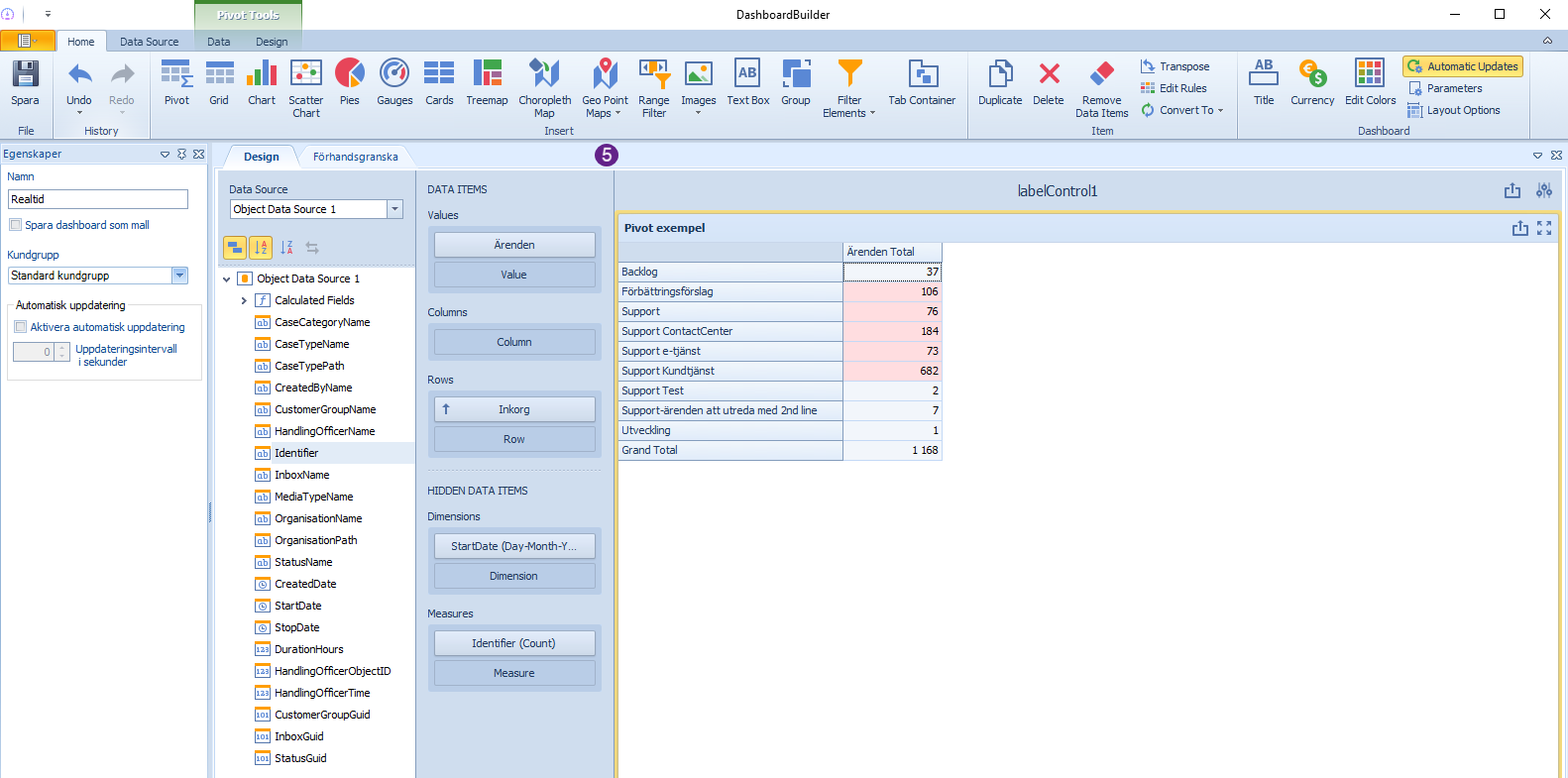The width and height of the screenshot is (1568, 778).
Task: Add a Group container
Action: (x=796, y=83)
